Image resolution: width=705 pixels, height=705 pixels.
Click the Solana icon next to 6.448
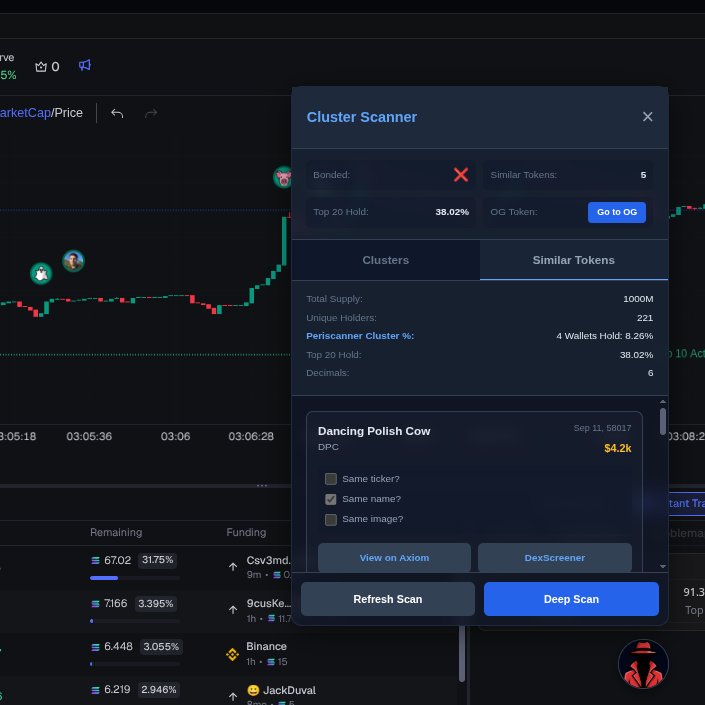coord(95,647)
